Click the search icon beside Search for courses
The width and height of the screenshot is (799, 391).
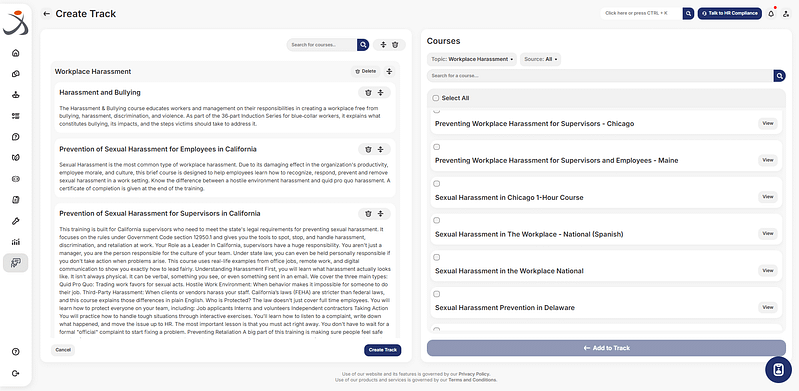click(363, 45)
